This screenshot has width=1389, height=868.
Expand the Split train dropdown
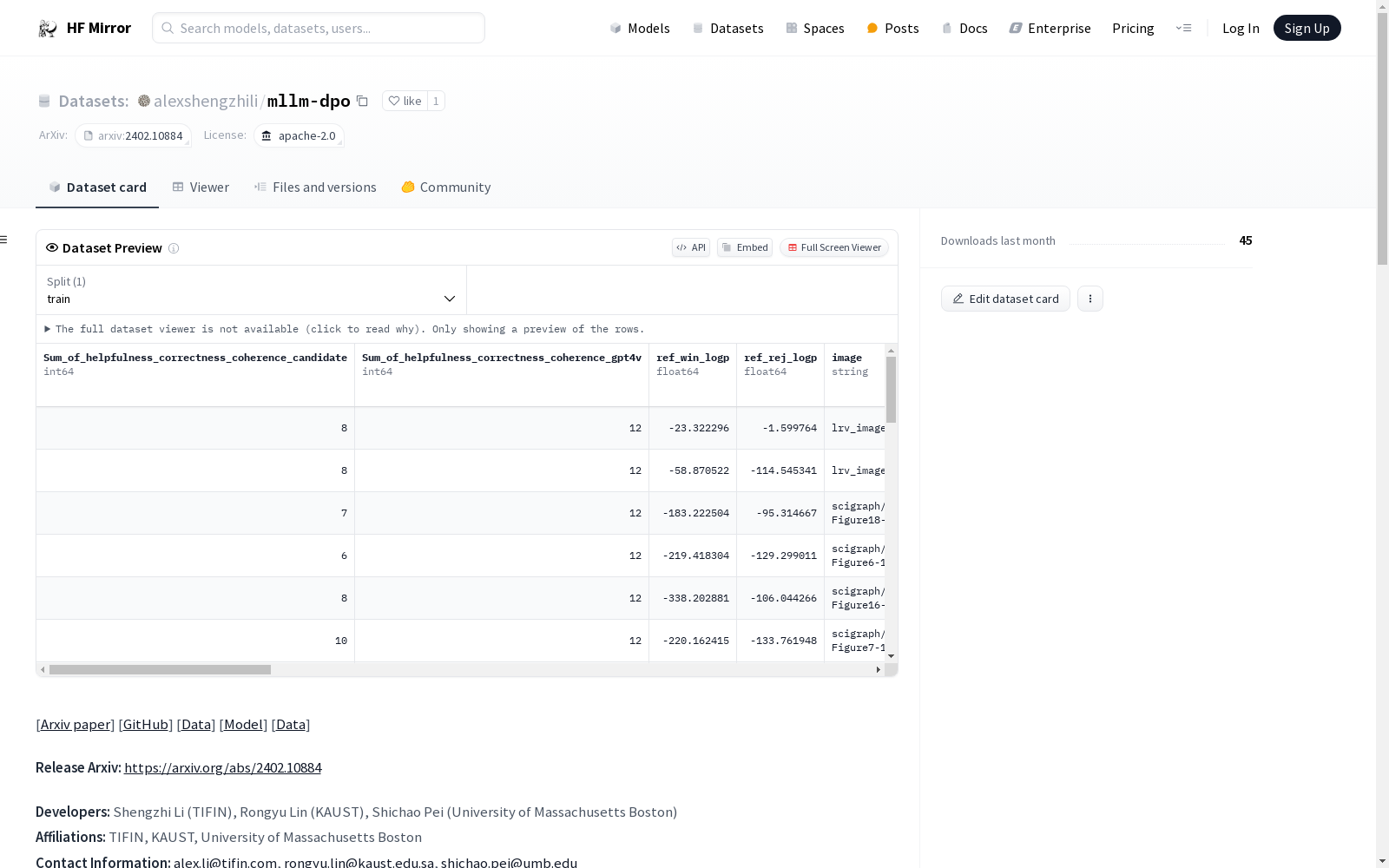point(252,291)
